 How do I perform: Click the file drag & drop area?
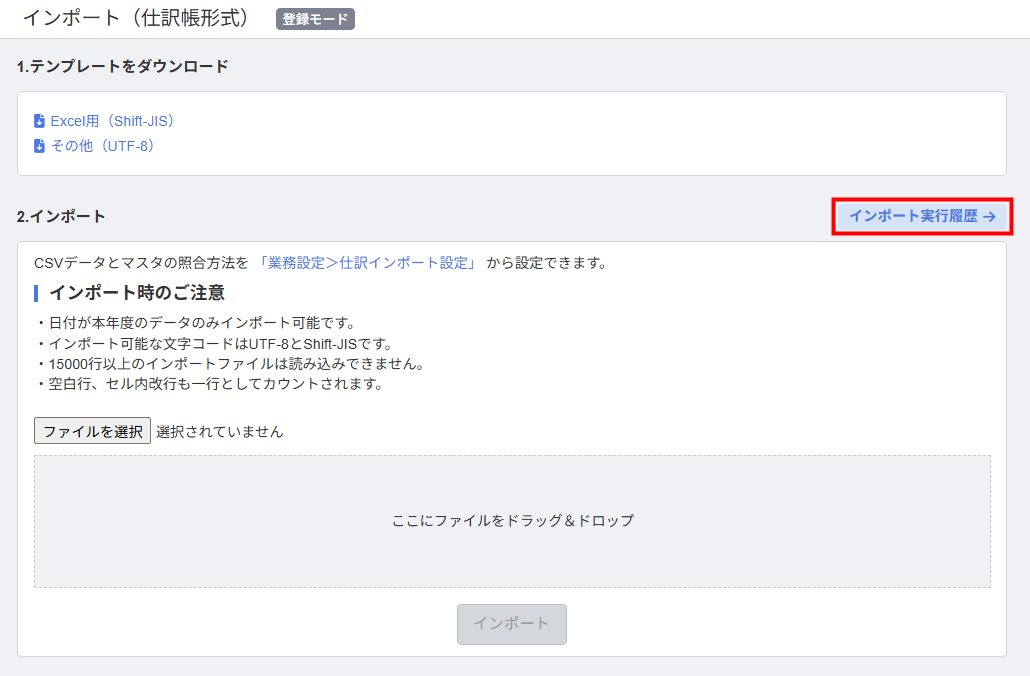click(512, 521)
